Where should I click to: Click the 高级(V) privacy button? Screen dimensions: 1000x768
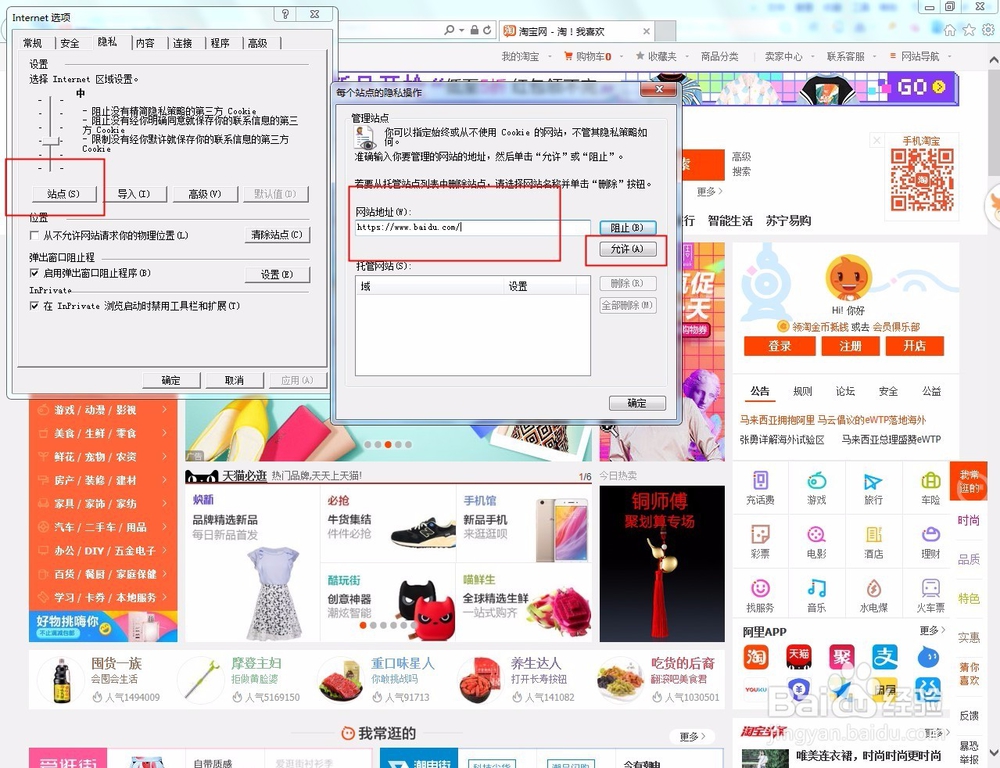click(205, 194)
